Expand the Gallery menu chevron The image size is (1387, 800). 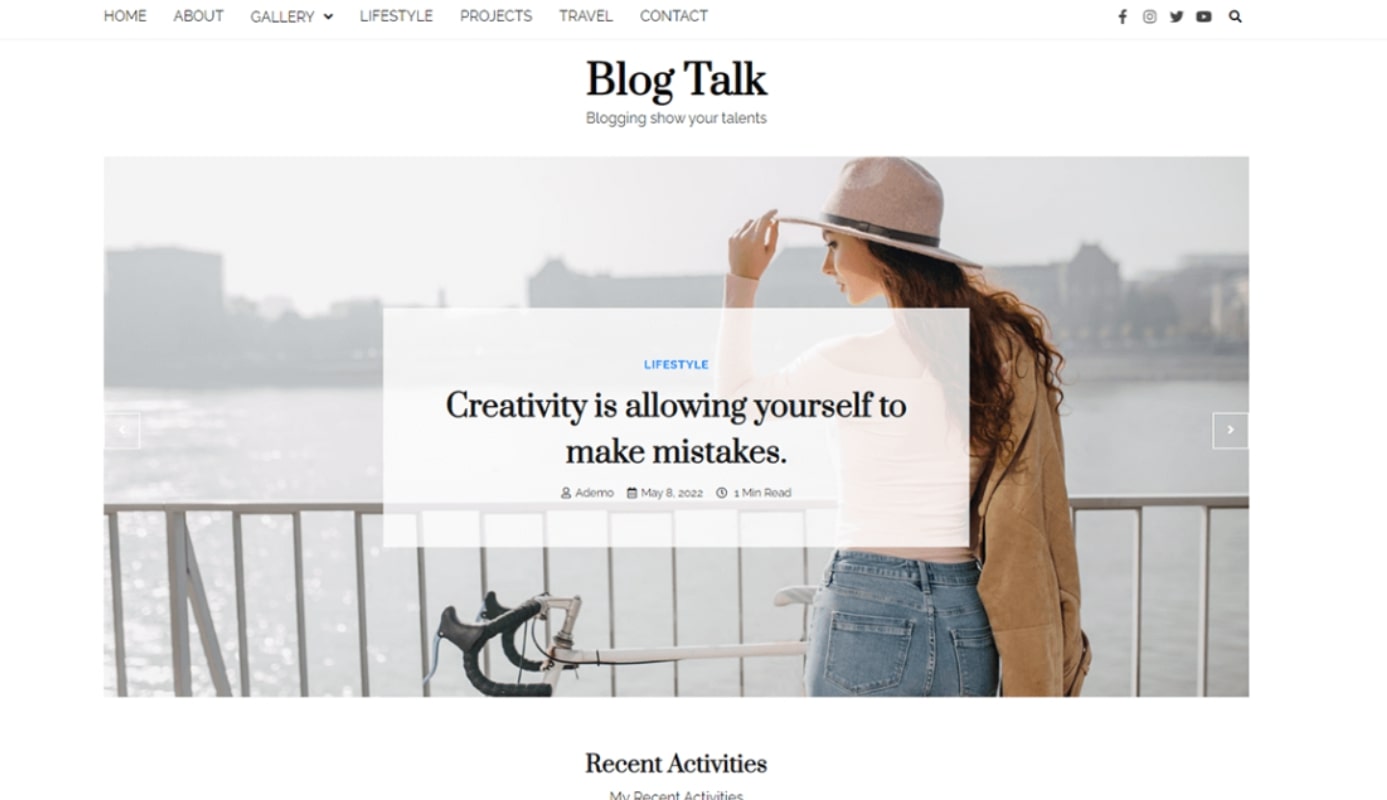[328, 16]
